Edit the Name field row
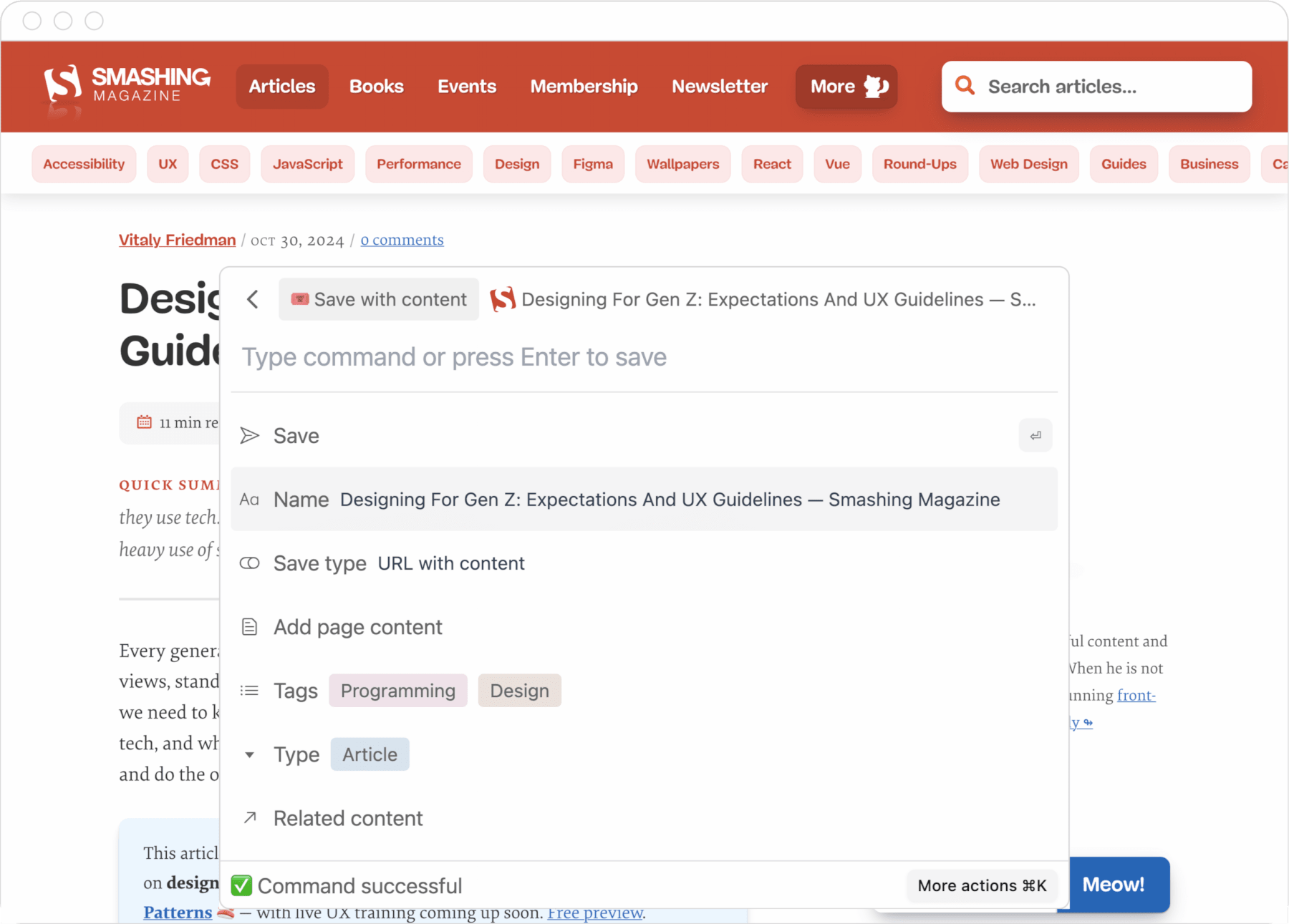 click(x=644, y=500)
